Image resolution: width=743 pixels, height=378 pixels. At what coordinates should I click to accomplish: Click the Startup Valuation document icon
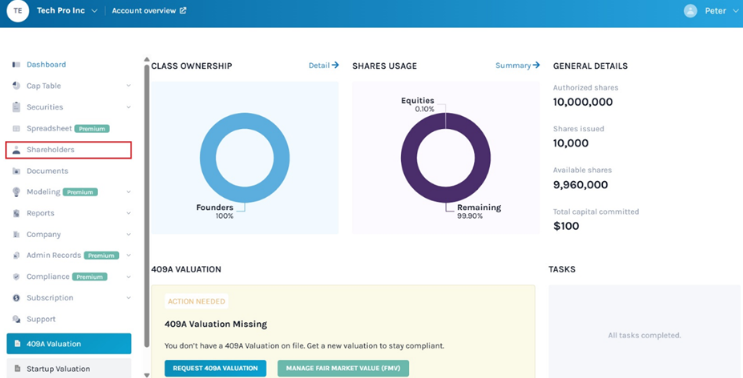(18, 369)
